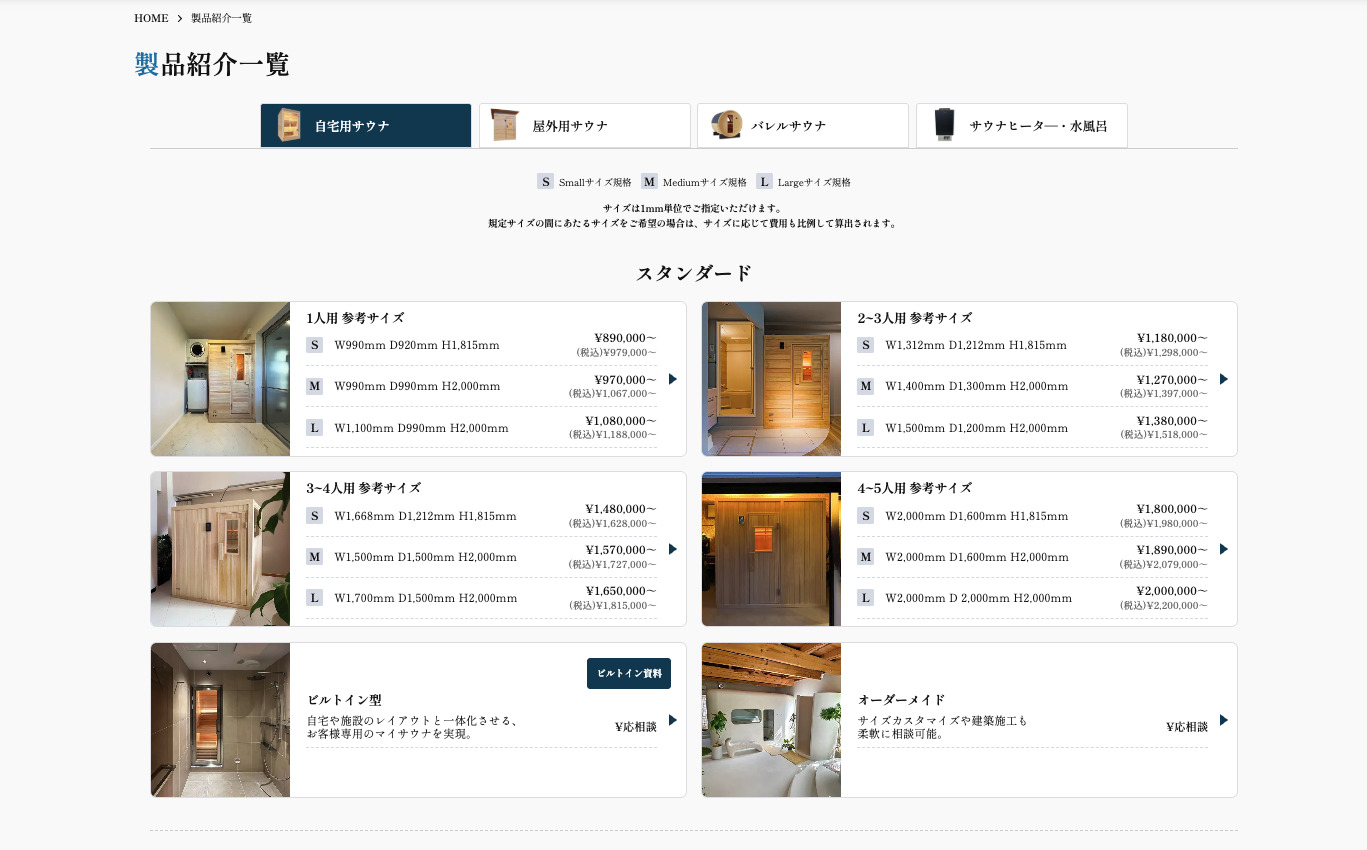Viewport: 1367px width, 850px height.
Task: Click the 1人用 sauna photo thumbnail
Action: coord(220,379)
